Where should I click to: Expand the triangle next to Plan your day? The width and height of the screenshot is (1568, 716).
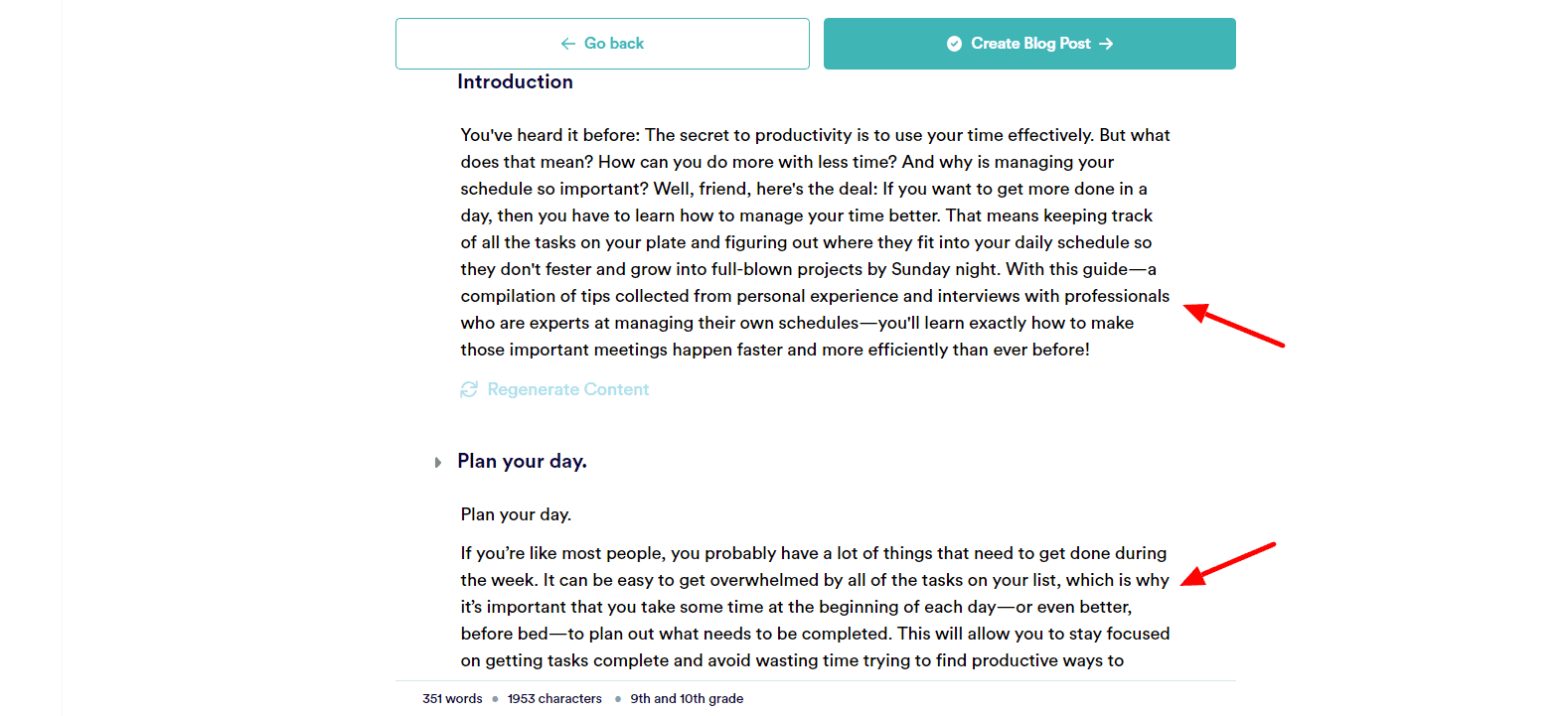point(437,463)
